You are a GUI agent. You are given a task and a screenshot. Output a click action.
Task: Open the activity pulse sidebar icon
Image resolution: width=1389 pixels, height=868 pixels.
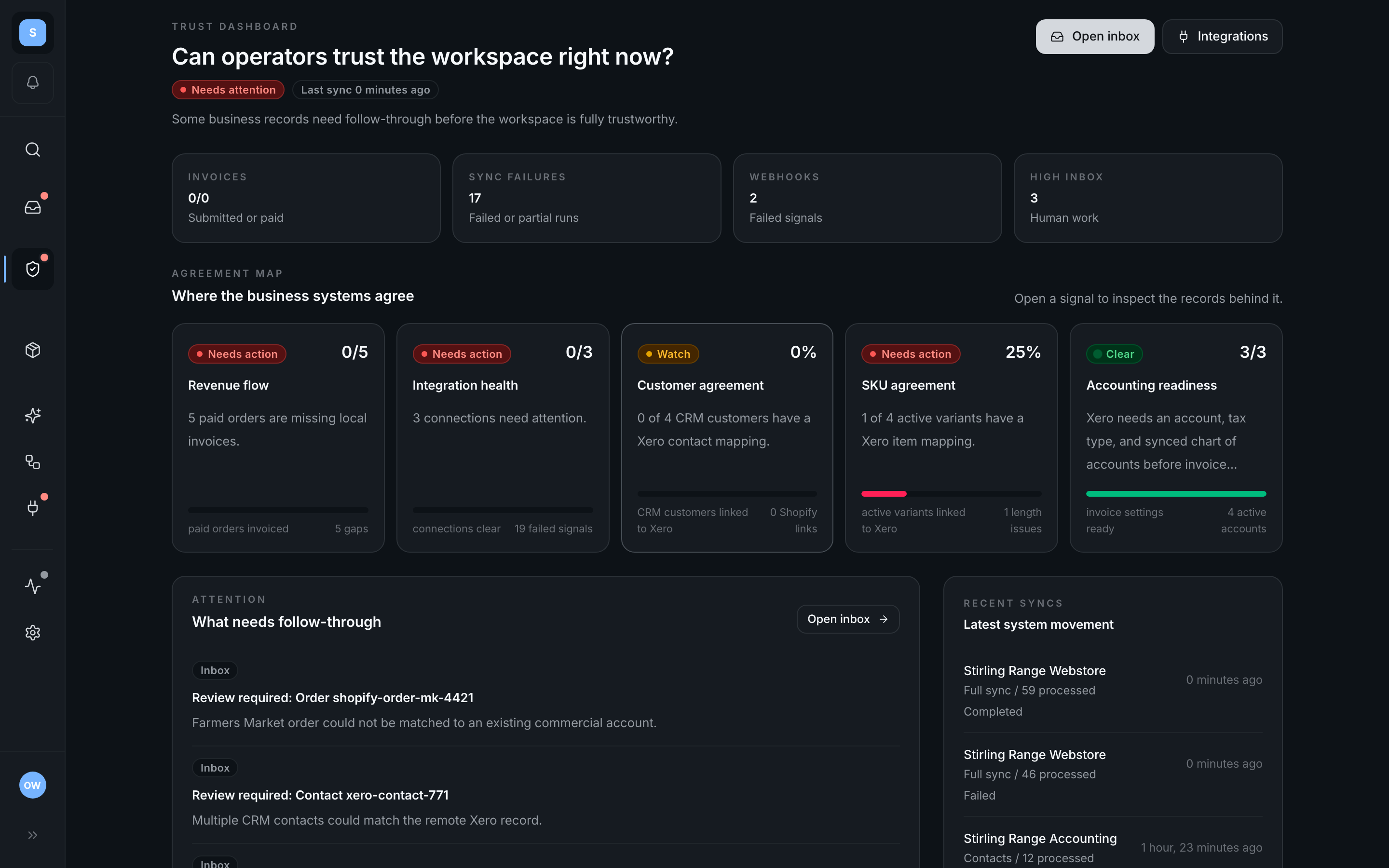pyautogui.click(x=33, y=586)
